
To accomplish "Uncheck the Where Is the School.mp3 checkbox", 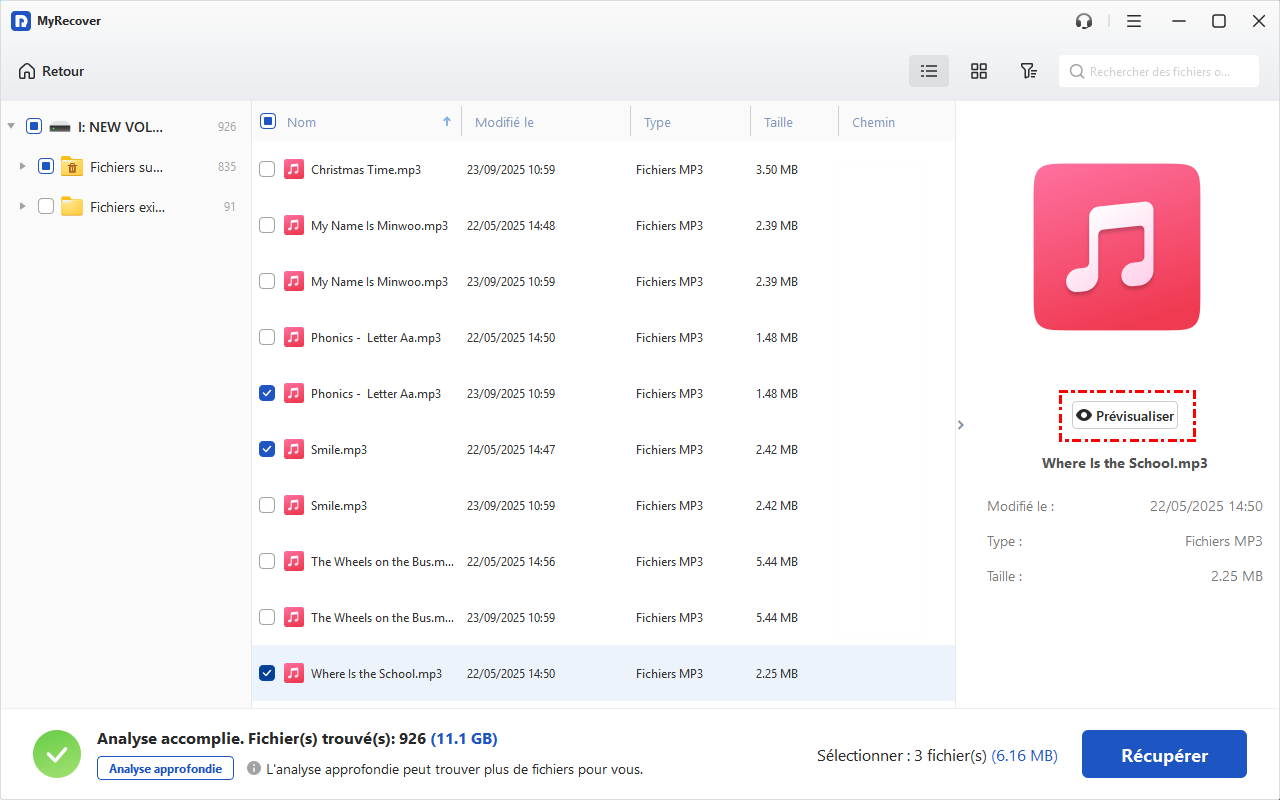I will tap(267, 673).
